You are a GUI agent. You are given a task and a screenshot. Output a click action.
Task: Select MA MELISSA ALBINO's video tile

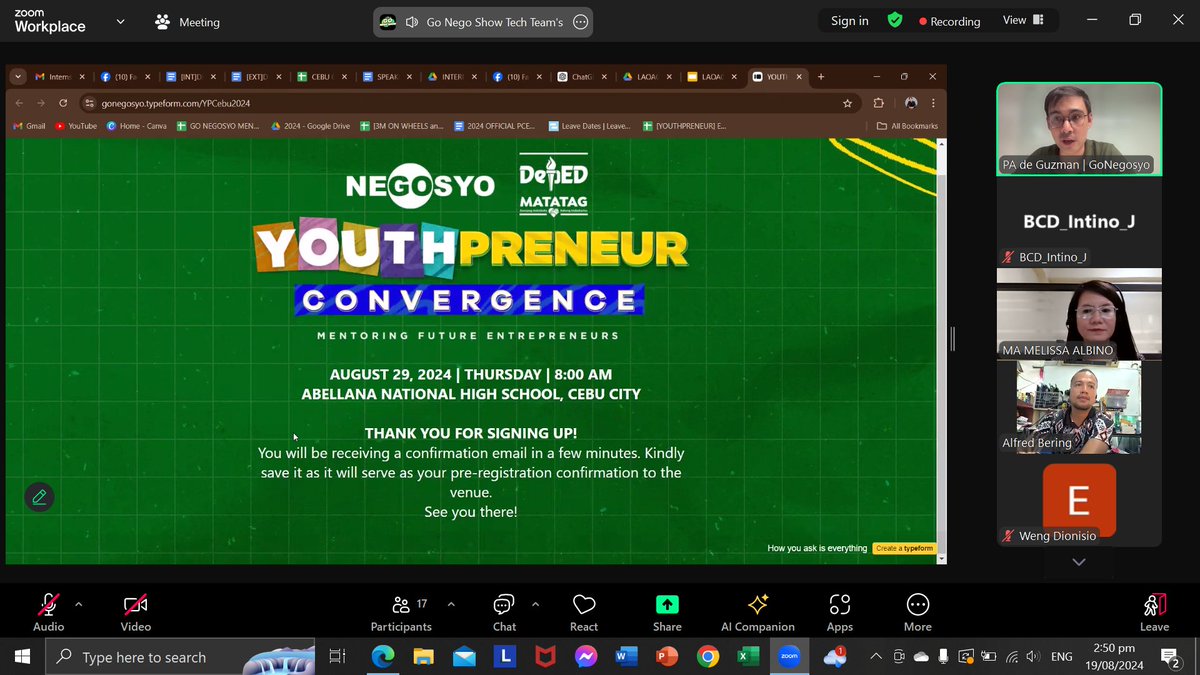[1079, 313]
